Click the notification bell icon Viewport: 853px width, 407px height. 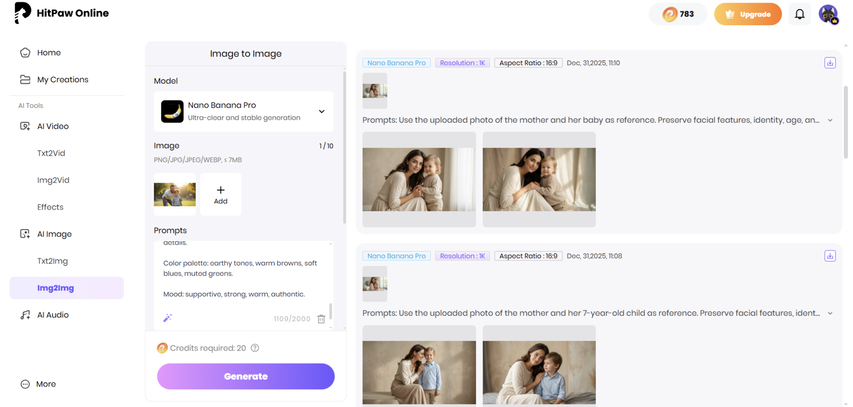point(799,14)
